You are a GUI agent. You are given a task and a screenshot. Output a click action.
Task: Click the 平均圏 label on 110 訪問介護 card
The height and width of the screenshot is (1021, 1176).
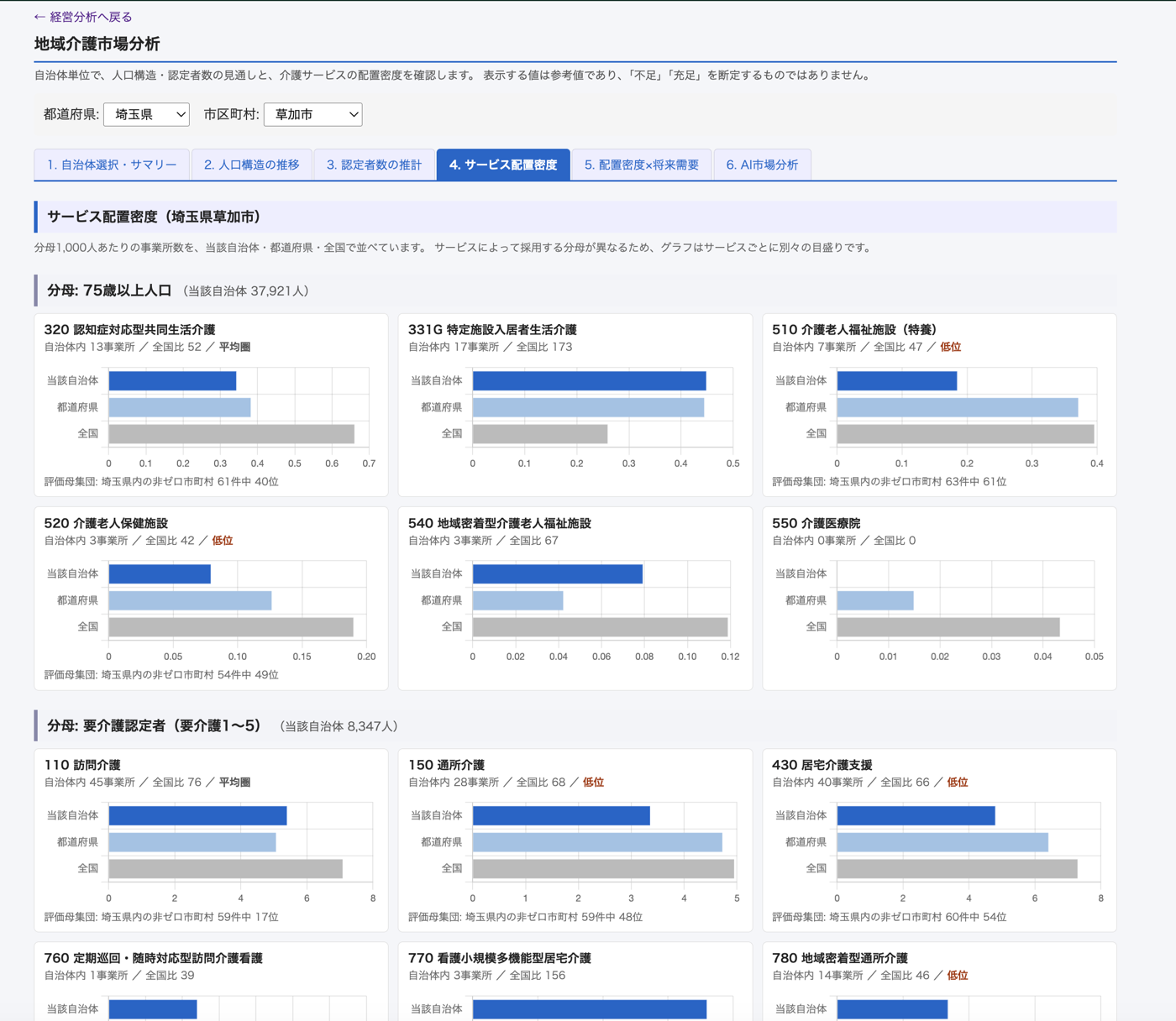(235, 783)
